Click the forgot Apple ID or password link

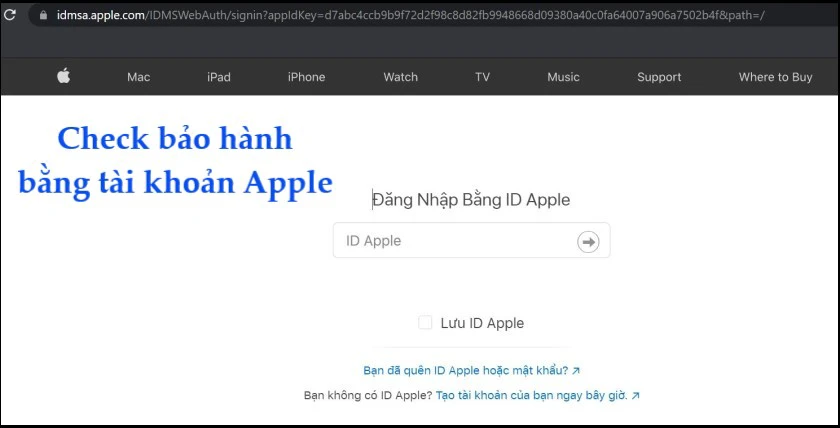[x=471, y=370]
